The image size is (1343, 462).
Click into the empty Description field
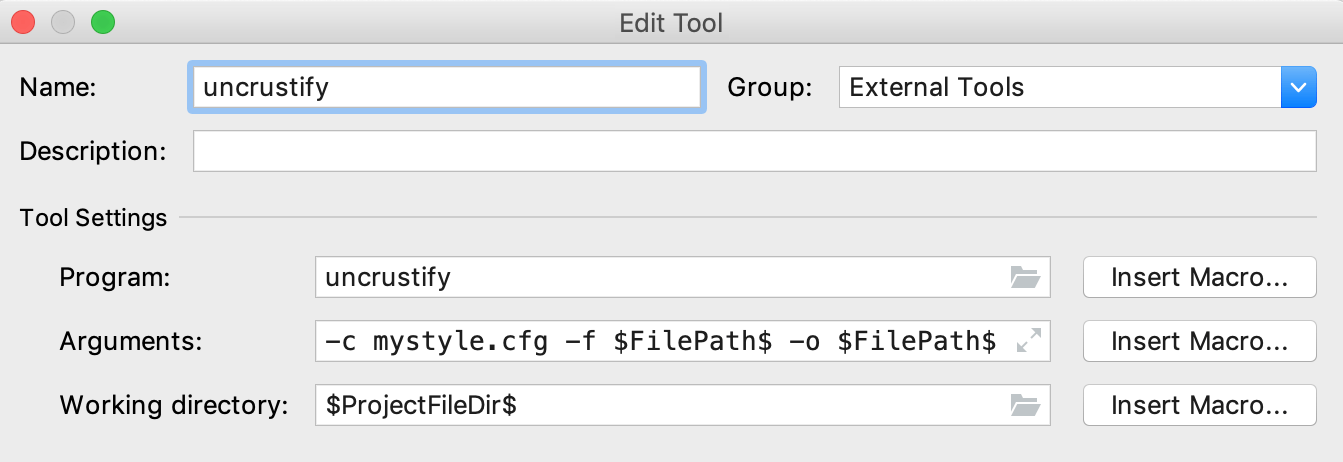point(754,151)
